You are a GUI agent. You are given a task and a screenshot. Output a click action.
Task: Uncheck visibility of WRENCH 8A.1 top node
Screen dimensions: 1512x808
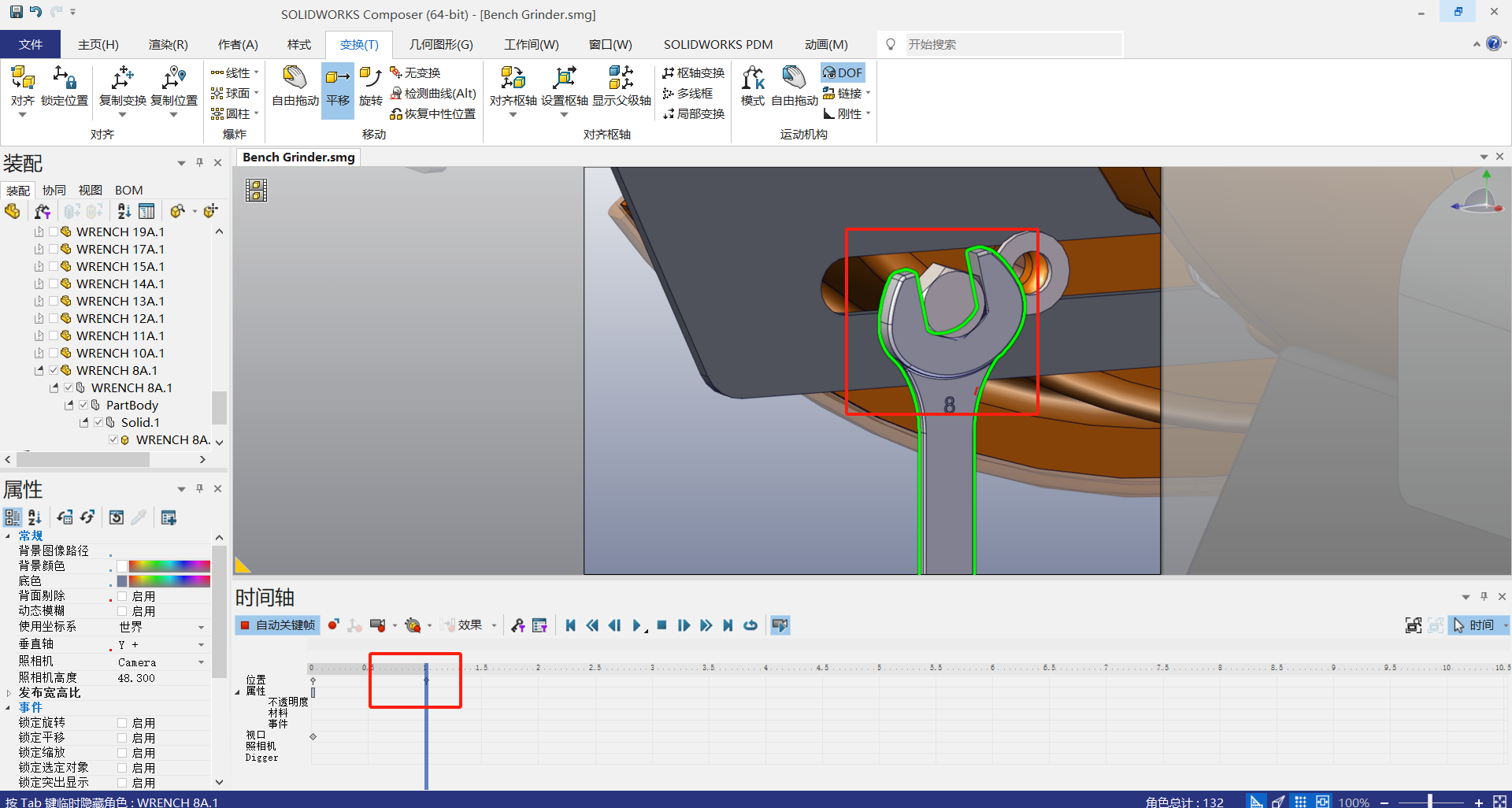point(54,370)
